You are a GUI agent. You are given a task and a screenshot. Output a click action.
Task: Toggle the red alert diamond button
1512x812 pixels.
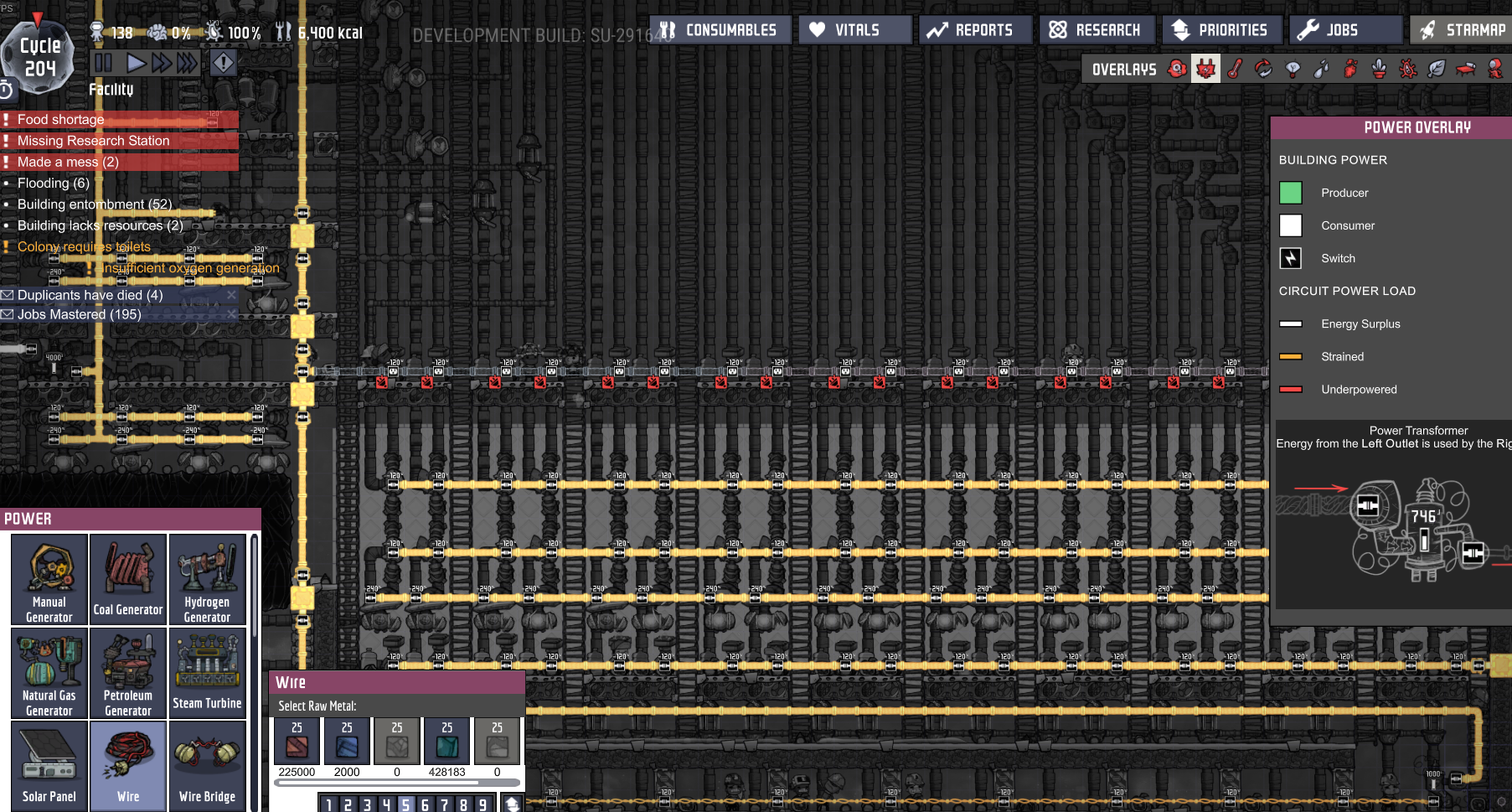point(223,63)
